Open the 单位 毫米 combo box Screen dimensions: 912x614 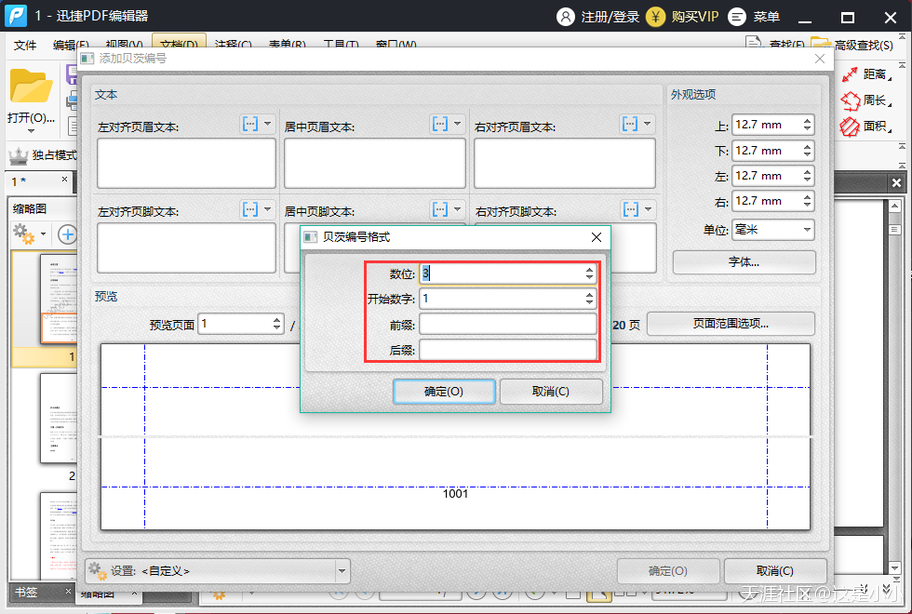coord(773,230)
